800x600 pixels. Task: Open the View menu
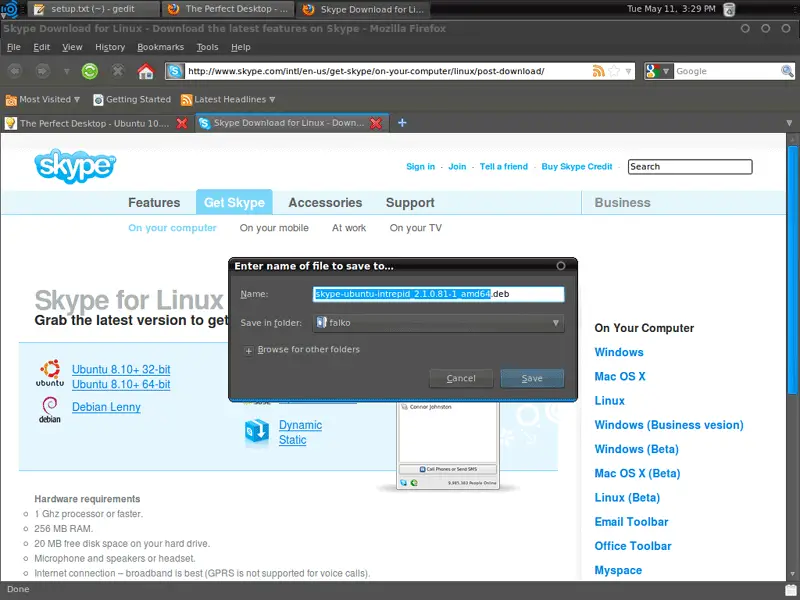tap(72, 47)
